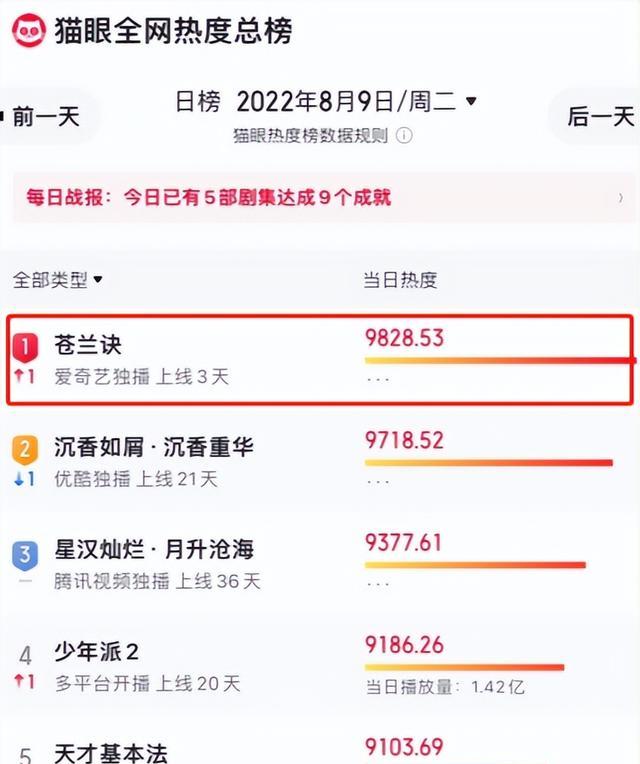Screen dimensions: 640x764
Task: Click the rank 1 red badge
Action: coord(25,347)
